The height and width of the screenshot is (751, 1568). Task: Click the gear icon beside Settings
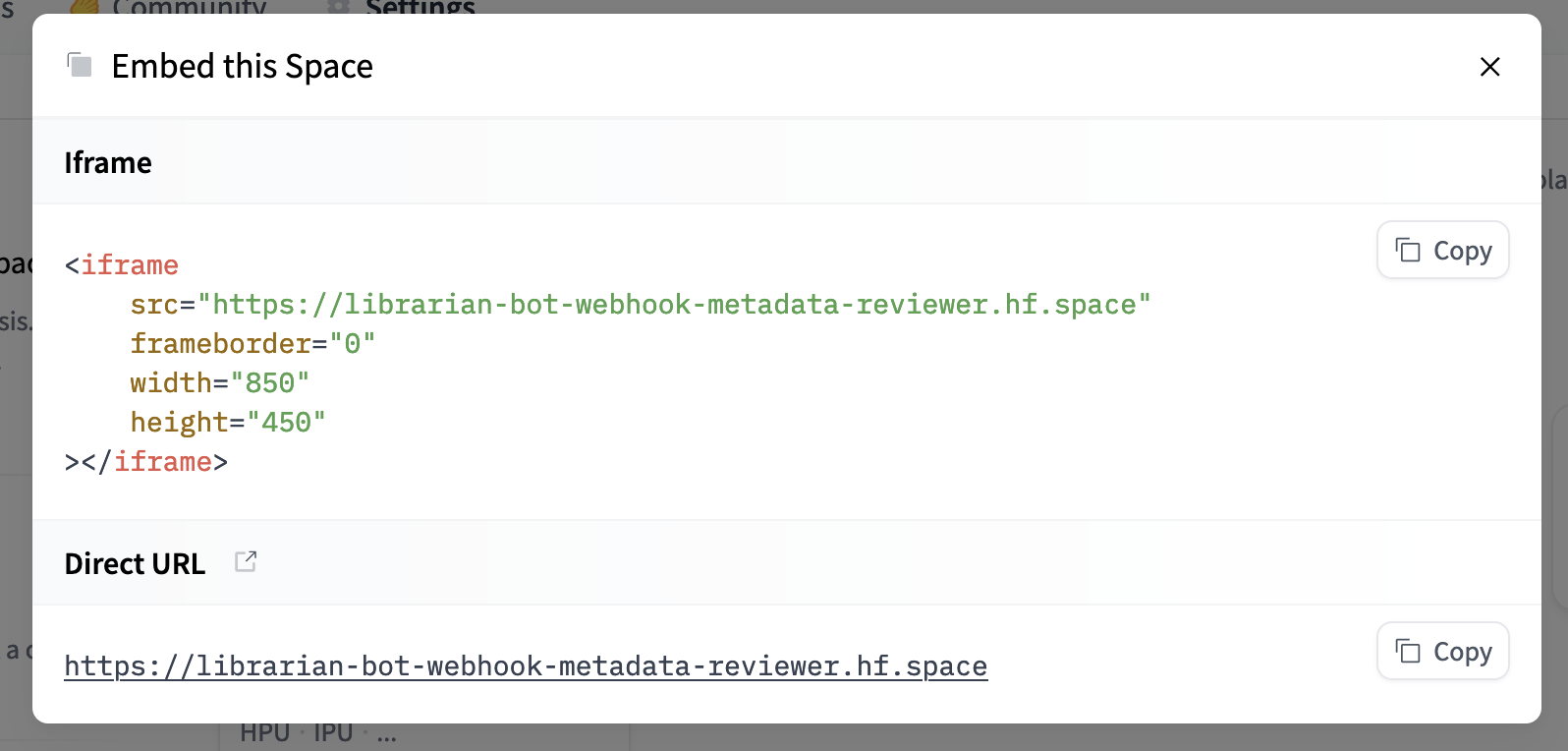click(339, 7)
